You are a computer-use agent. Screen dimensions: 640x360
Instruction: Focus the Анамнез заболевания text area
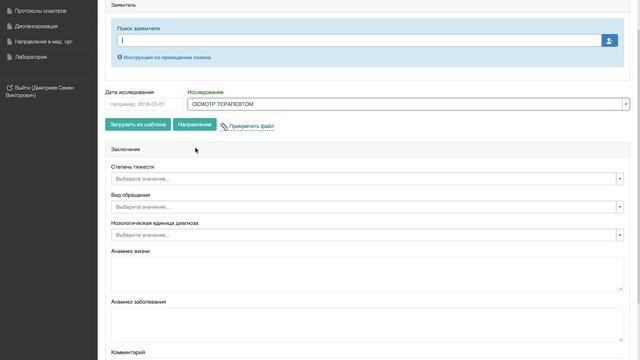pyautogui.click(x=367, y=324)
